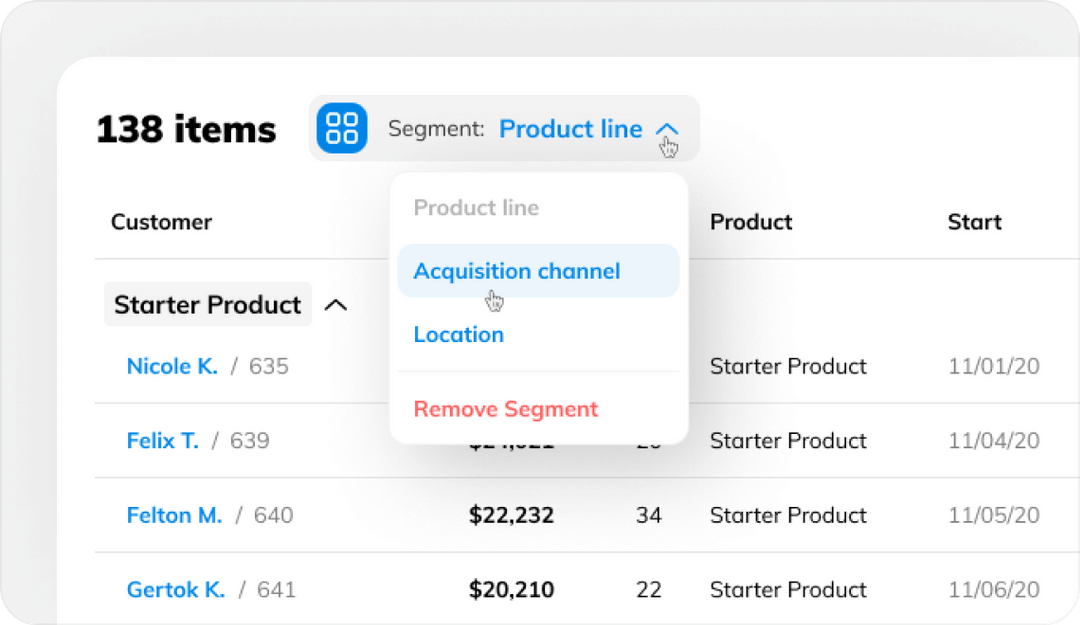Image resolution: width=1080 pixels, height=625 pixels.
Task: Select Acquisition channel from the segment menu
Action: (x=517, y=270)
